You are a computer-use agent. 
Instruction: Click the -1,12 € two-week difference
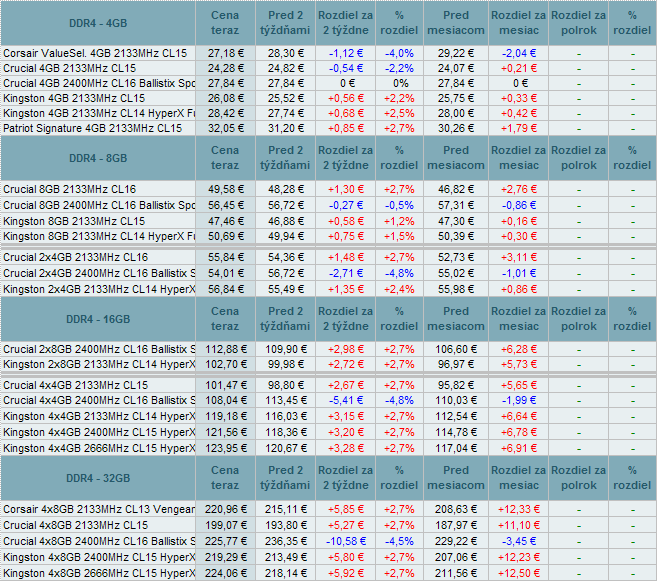(x=346, y=53)
